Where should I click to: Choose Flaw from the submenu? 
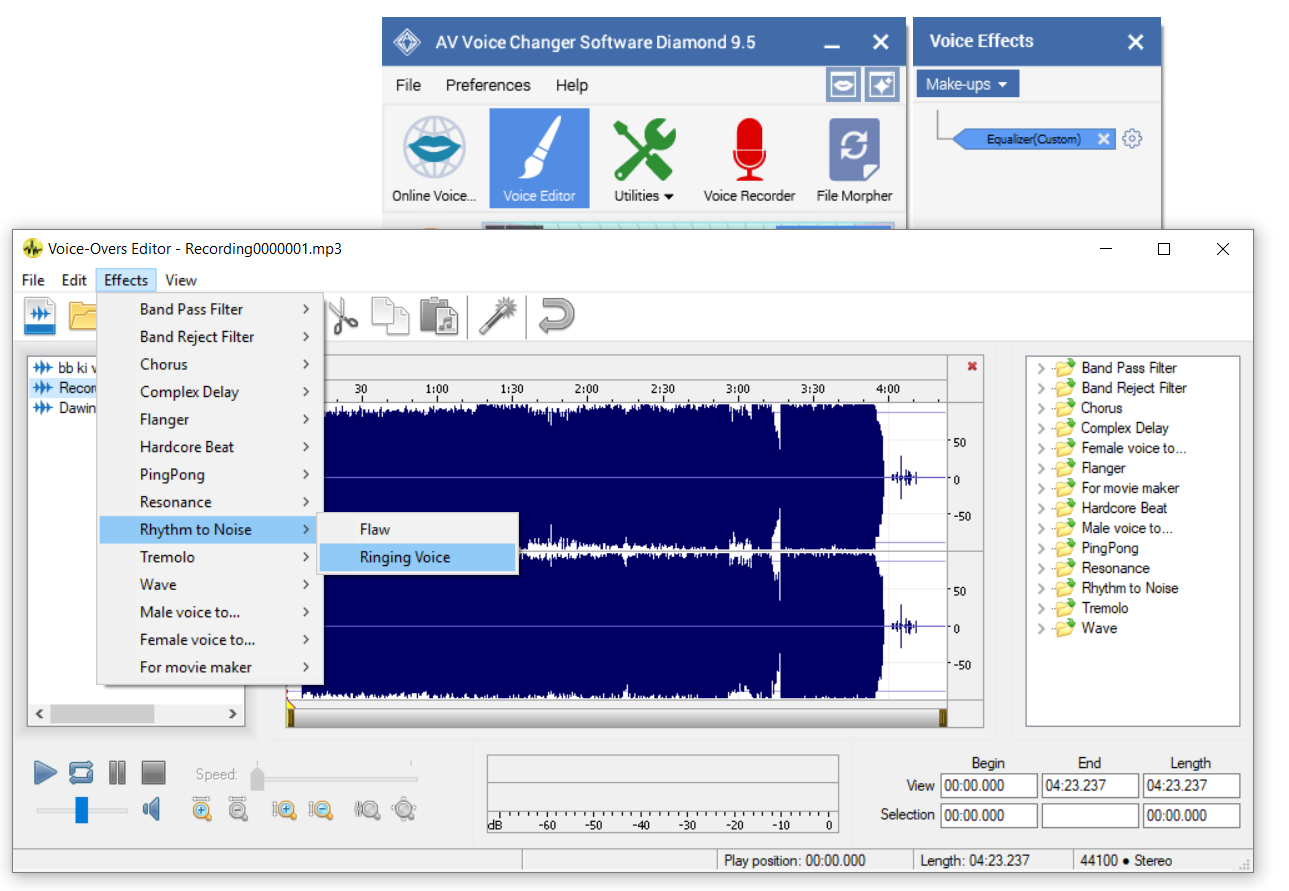coord(417,529)
